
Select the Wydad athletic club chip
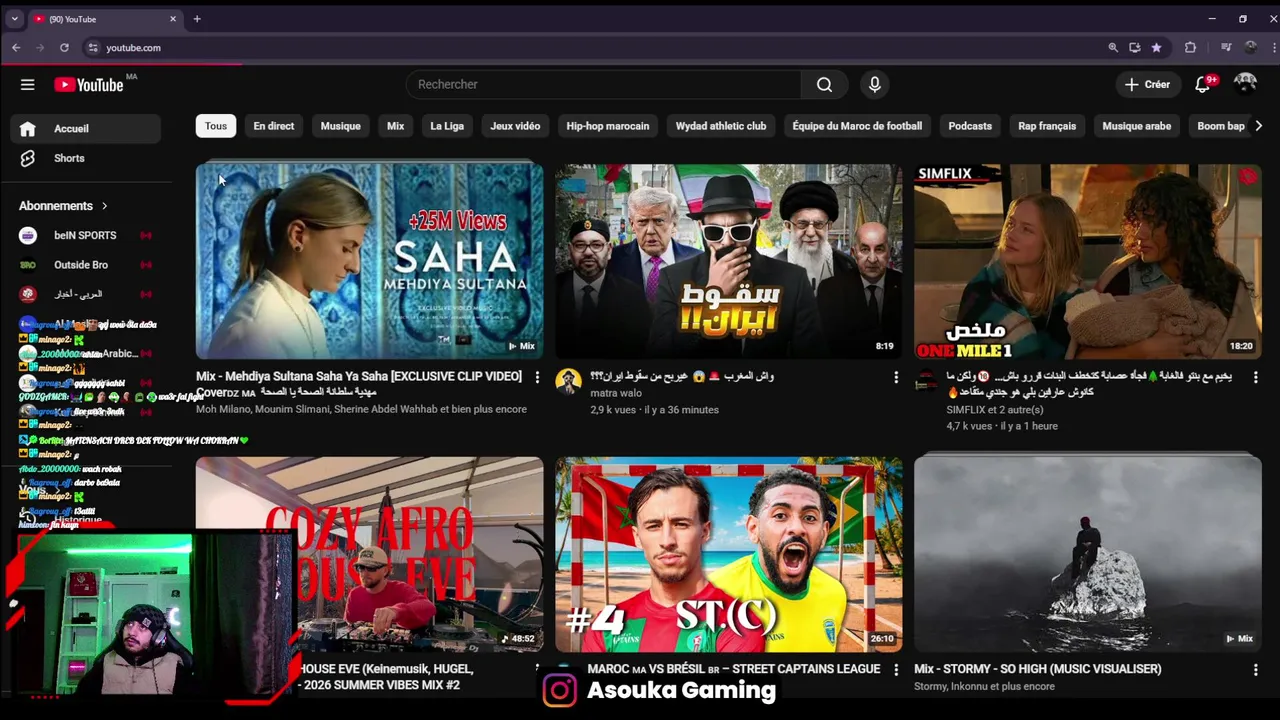click(x=721, y=126)
